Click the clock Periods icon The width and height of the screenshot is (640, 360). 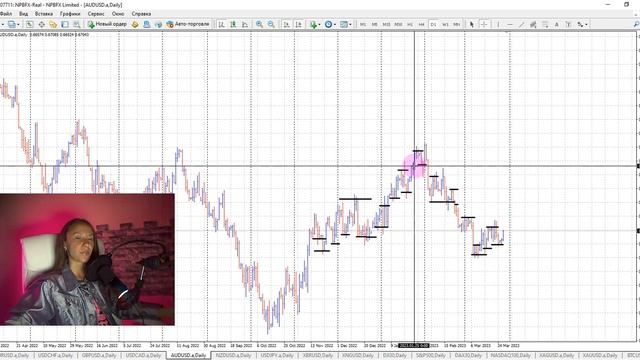click(328, 24)
